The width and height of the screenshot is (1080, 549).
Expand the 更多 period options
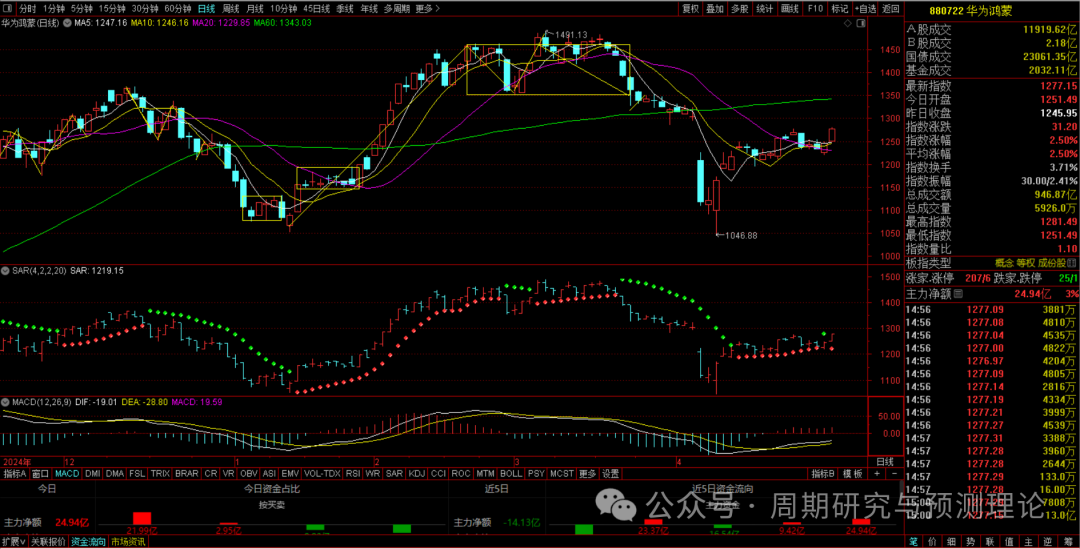click(427, 8)
